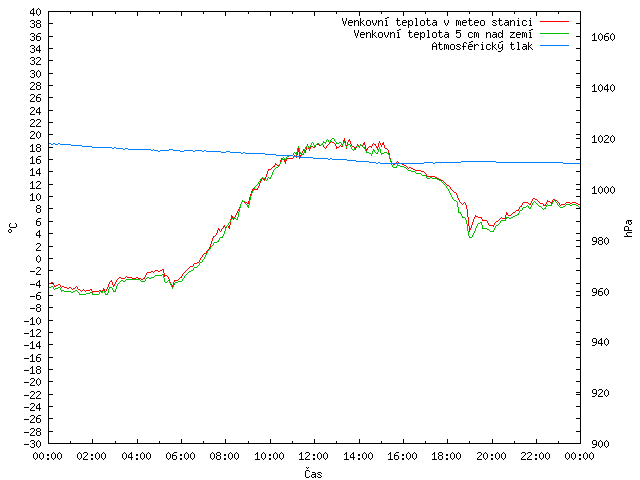This screenshot has width=640, height=480.
Task: Click the red legend line sample
Action: pos(554,22)
